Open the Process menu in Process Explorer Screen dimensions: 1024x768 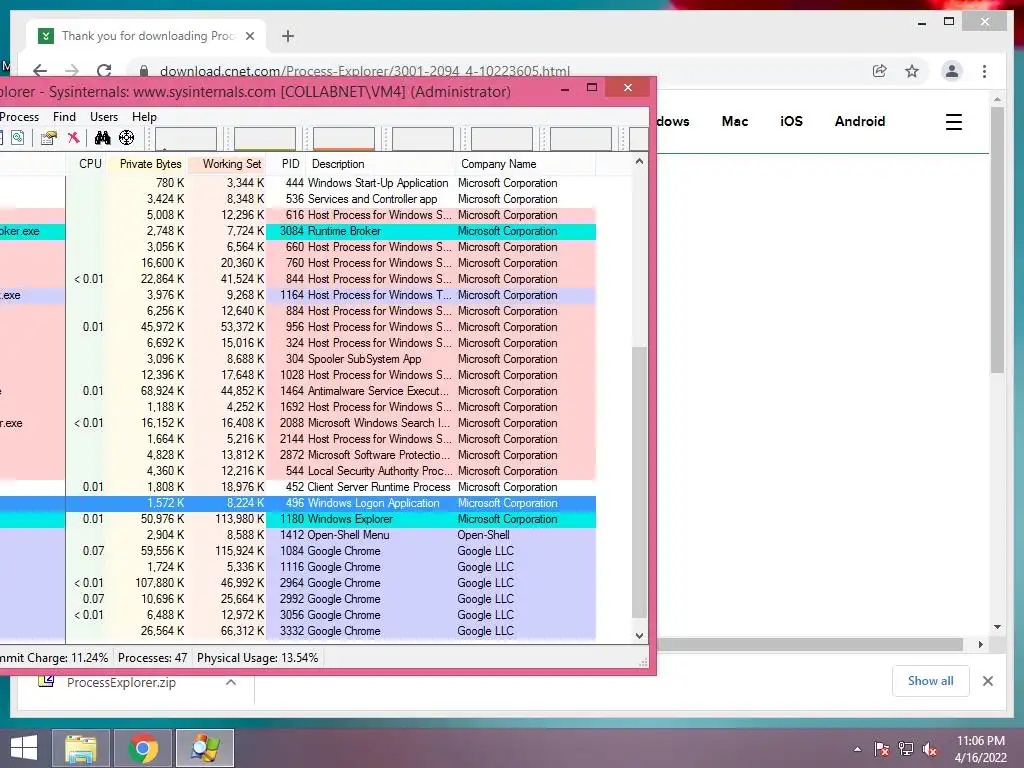coord(20,117)
